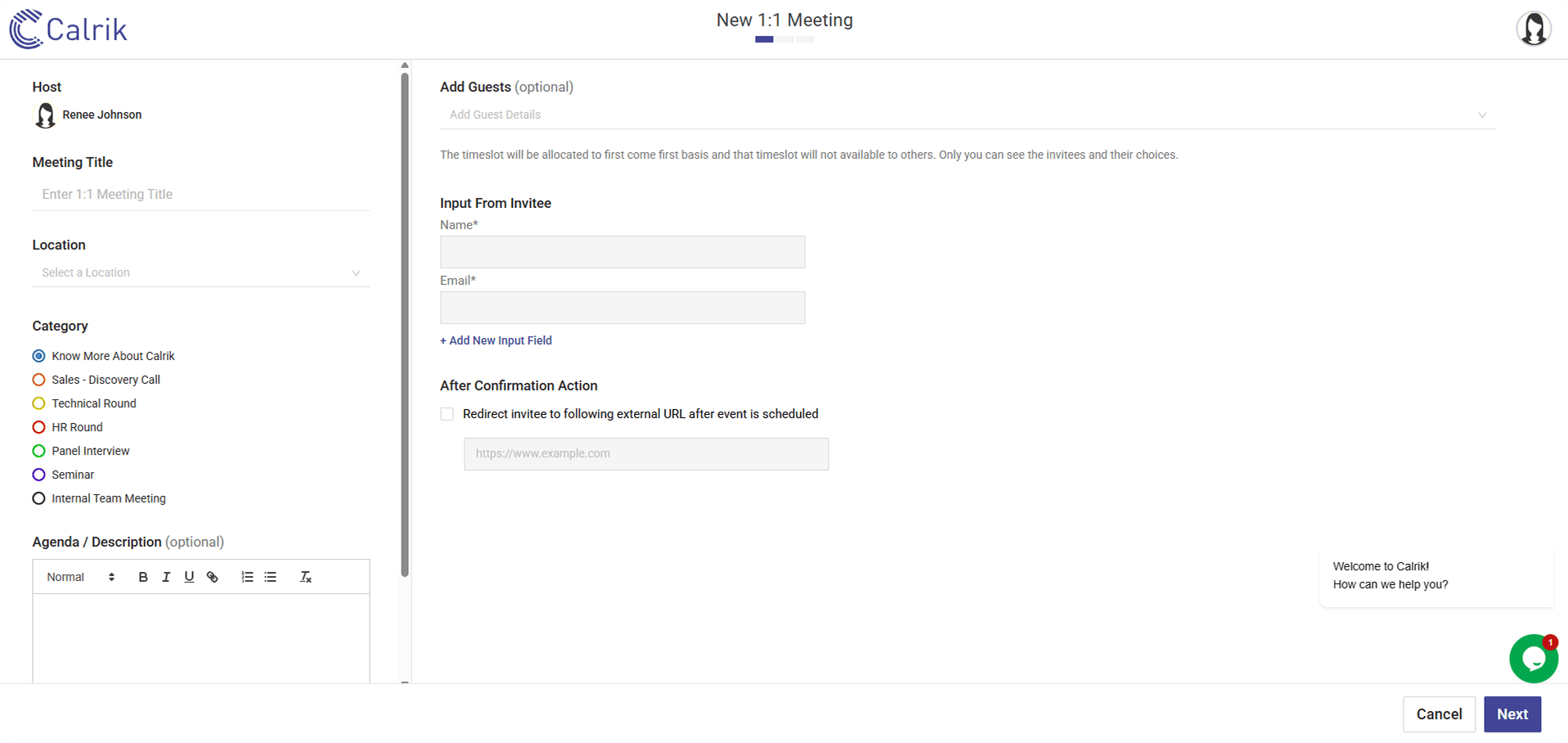This screenshot has width=1568, height=743.
Task: Choose the HR Round category
Action: coord(38,427)
